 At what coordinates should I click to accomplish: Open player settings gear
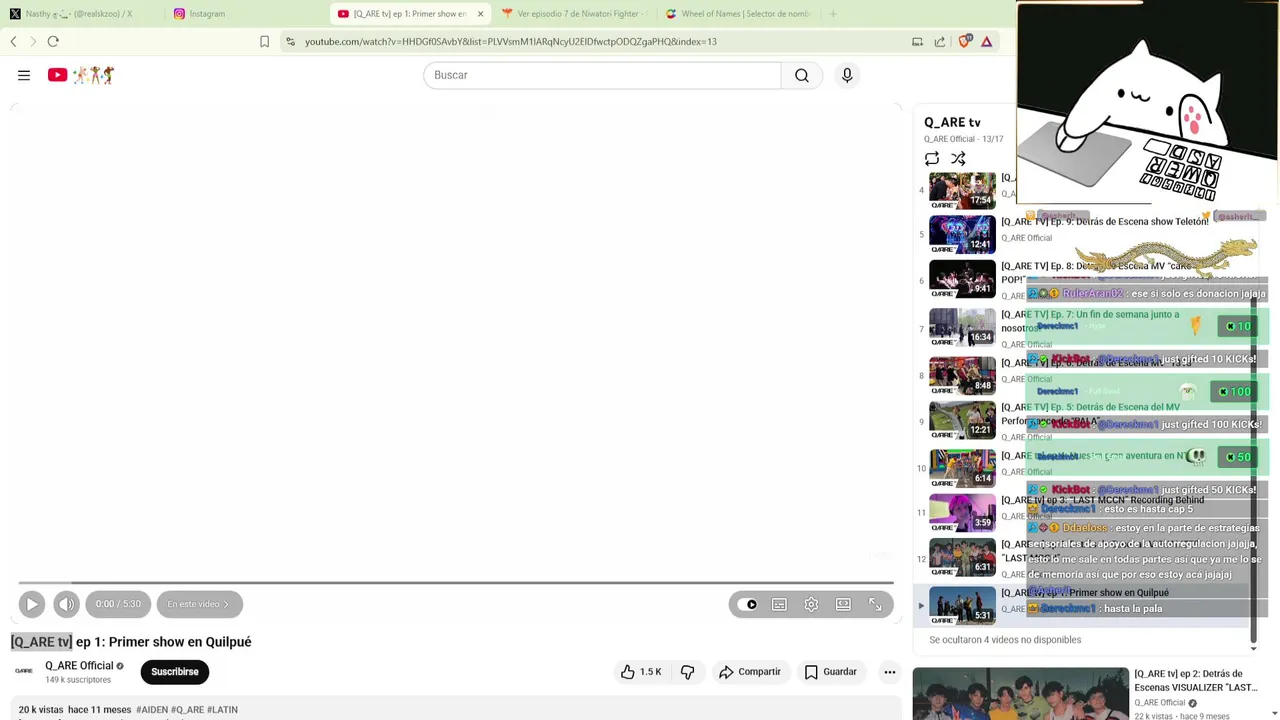tap(811, 604)
